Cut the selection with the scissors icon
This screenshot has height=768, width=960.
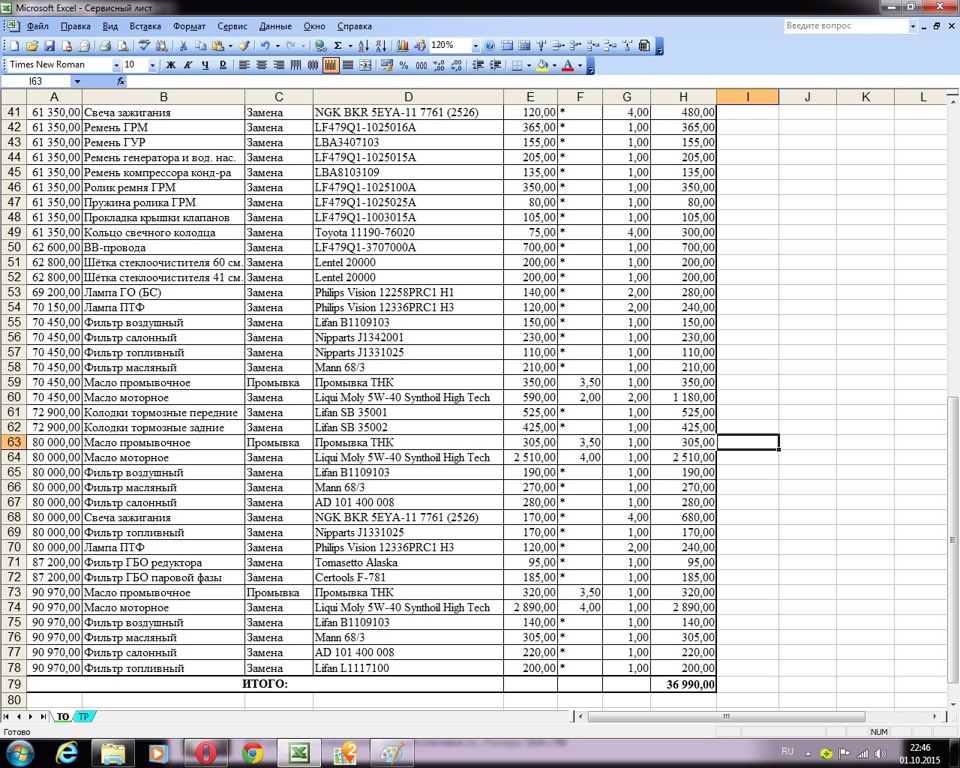(182, 46)
